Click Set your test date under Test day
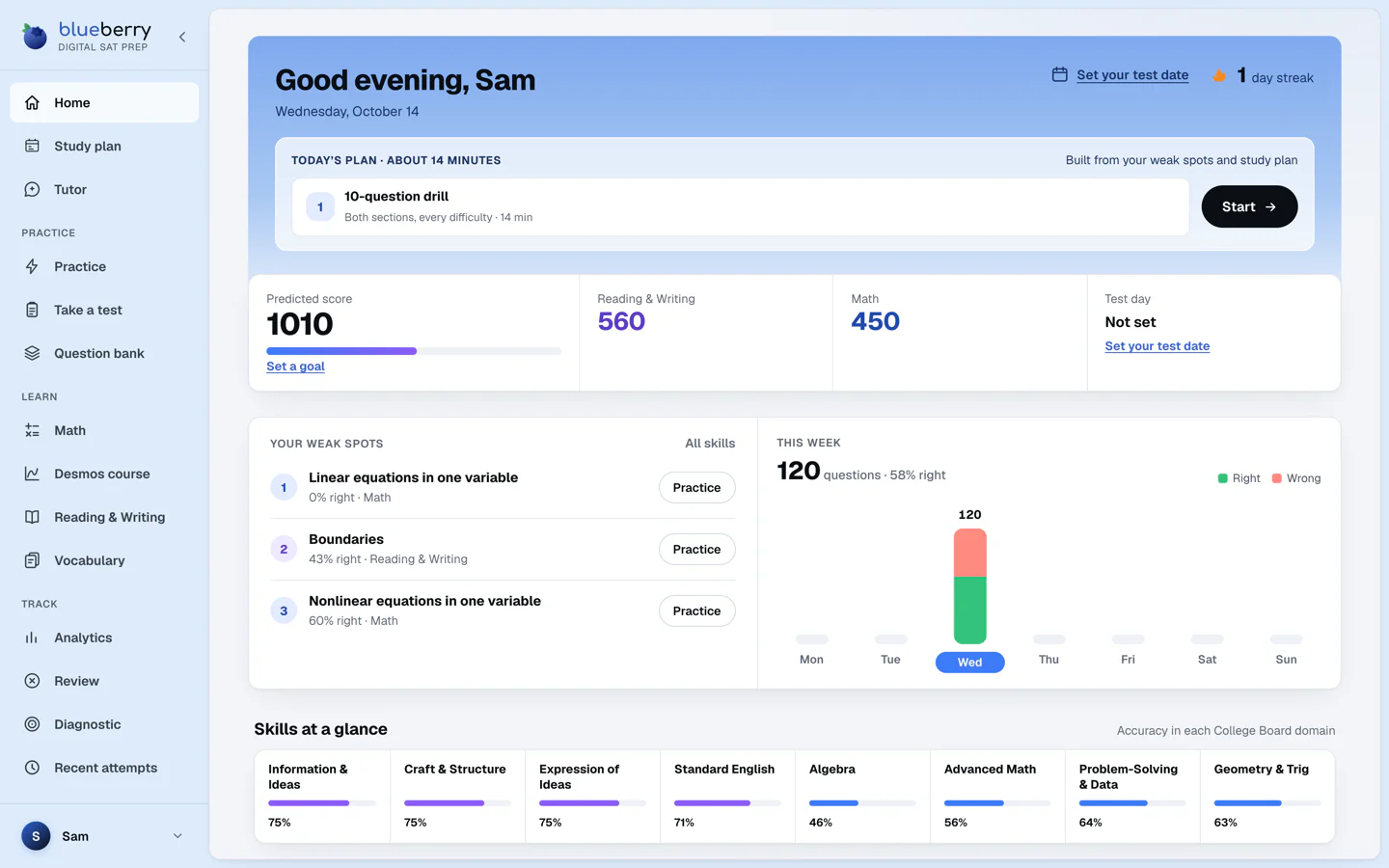 (1157, 346)
